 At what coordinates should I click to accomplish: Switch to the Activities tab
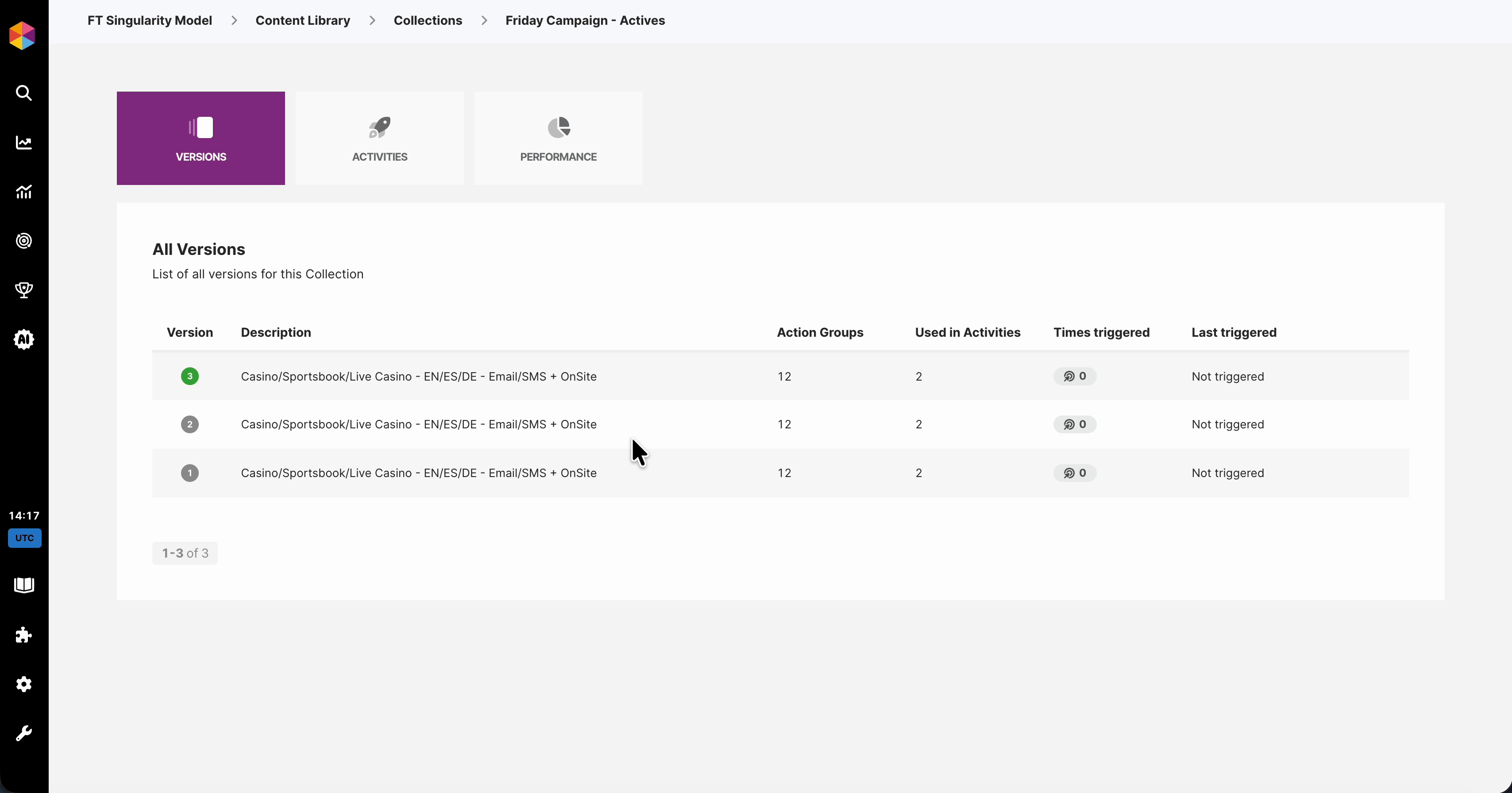point(379,138)
